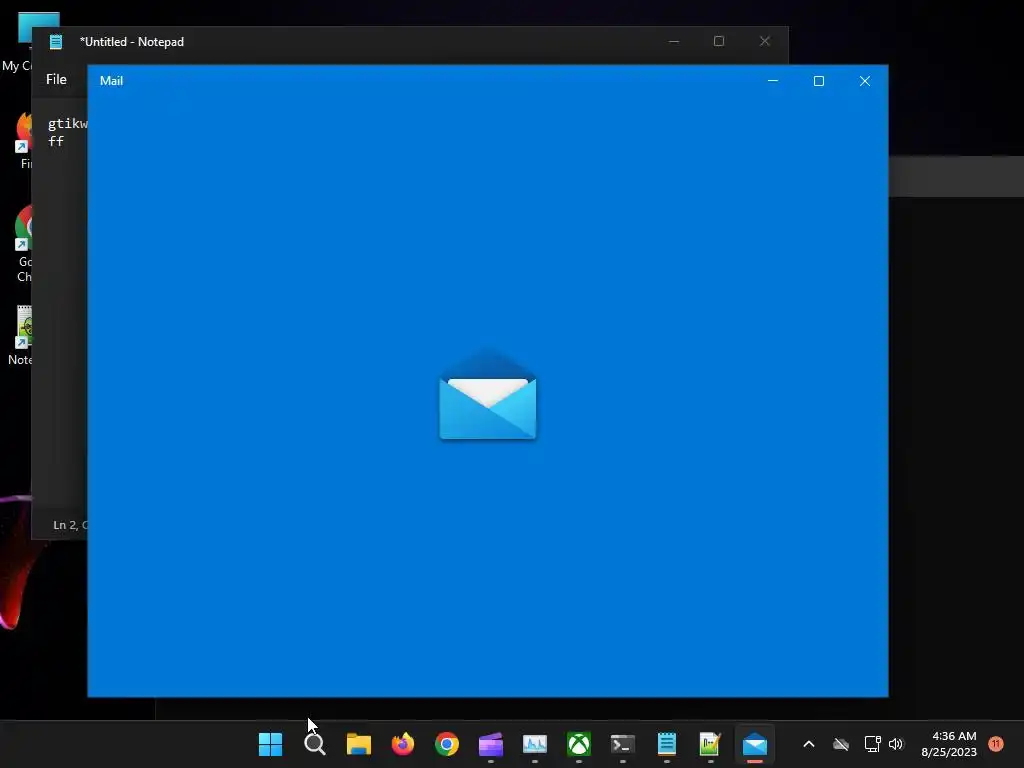Minimize the Notepad window
1024x768 pixels.
coord(674,41)
